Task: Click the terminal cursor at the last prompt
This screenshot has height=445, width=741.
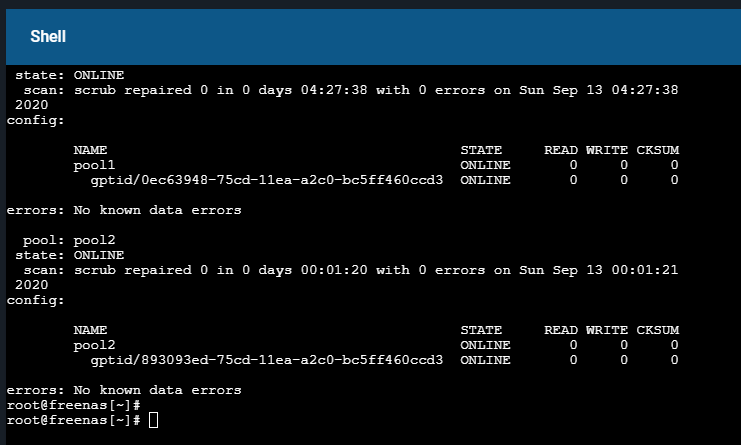Action: coord(153,421)
